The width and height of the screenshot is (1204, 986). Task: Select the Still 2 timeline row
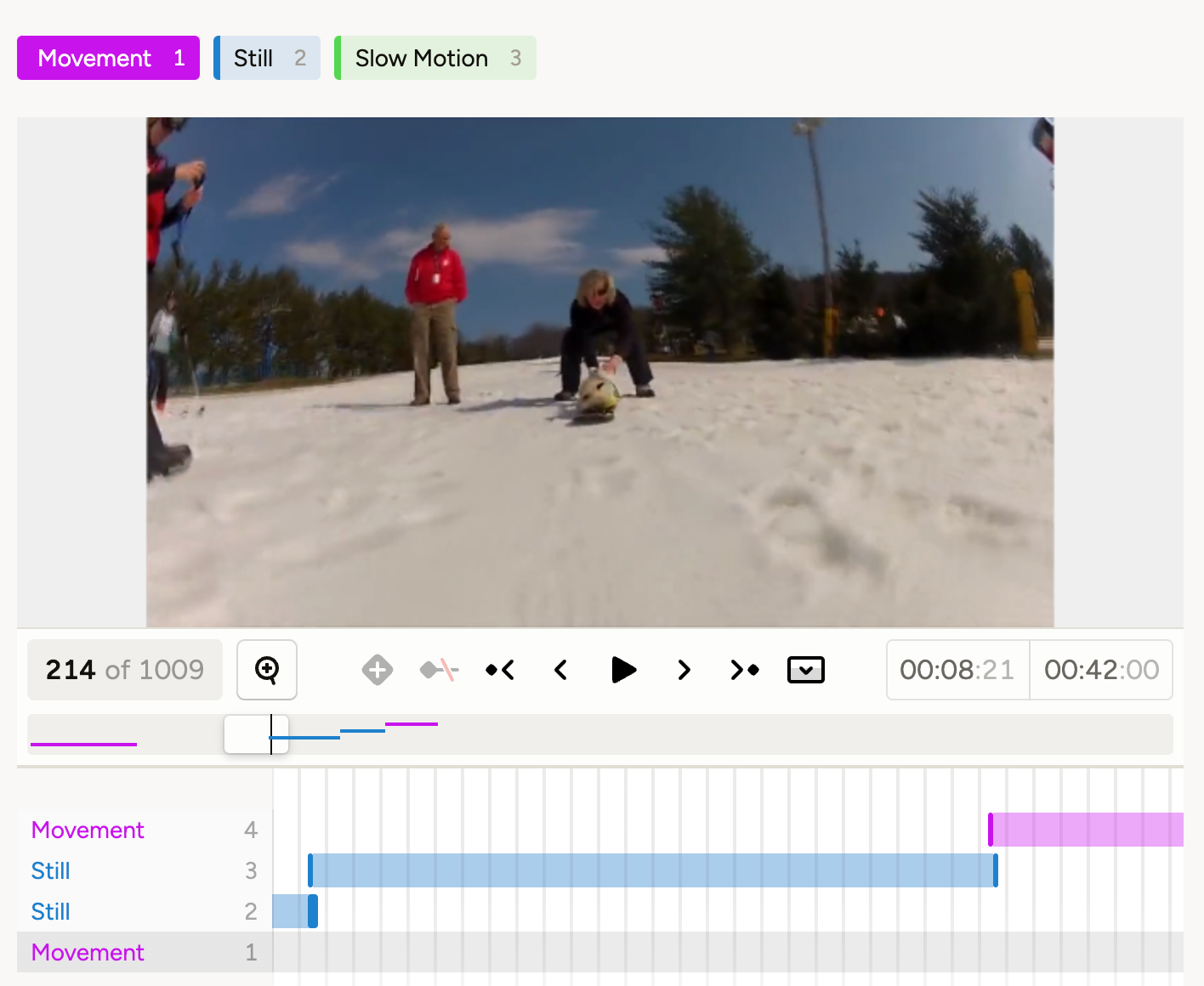(x=144, y=911)
